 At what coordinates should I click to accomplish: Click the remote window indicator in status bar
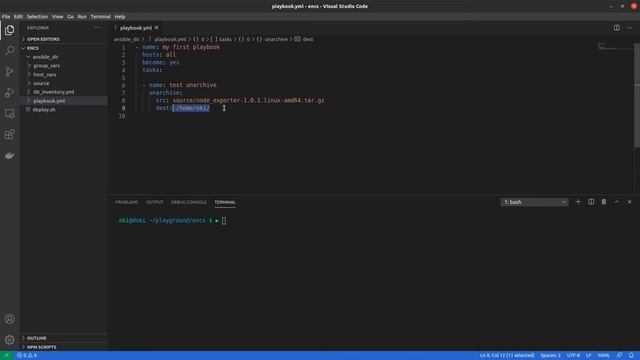(x=7, y=356)
